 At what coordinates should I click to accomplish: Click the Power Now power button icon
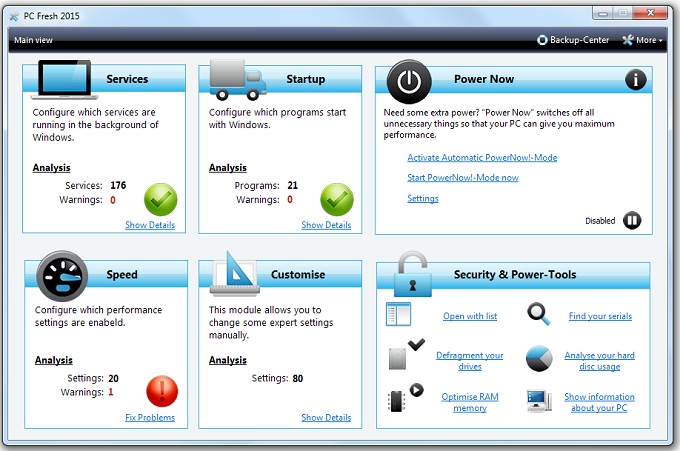408,79
